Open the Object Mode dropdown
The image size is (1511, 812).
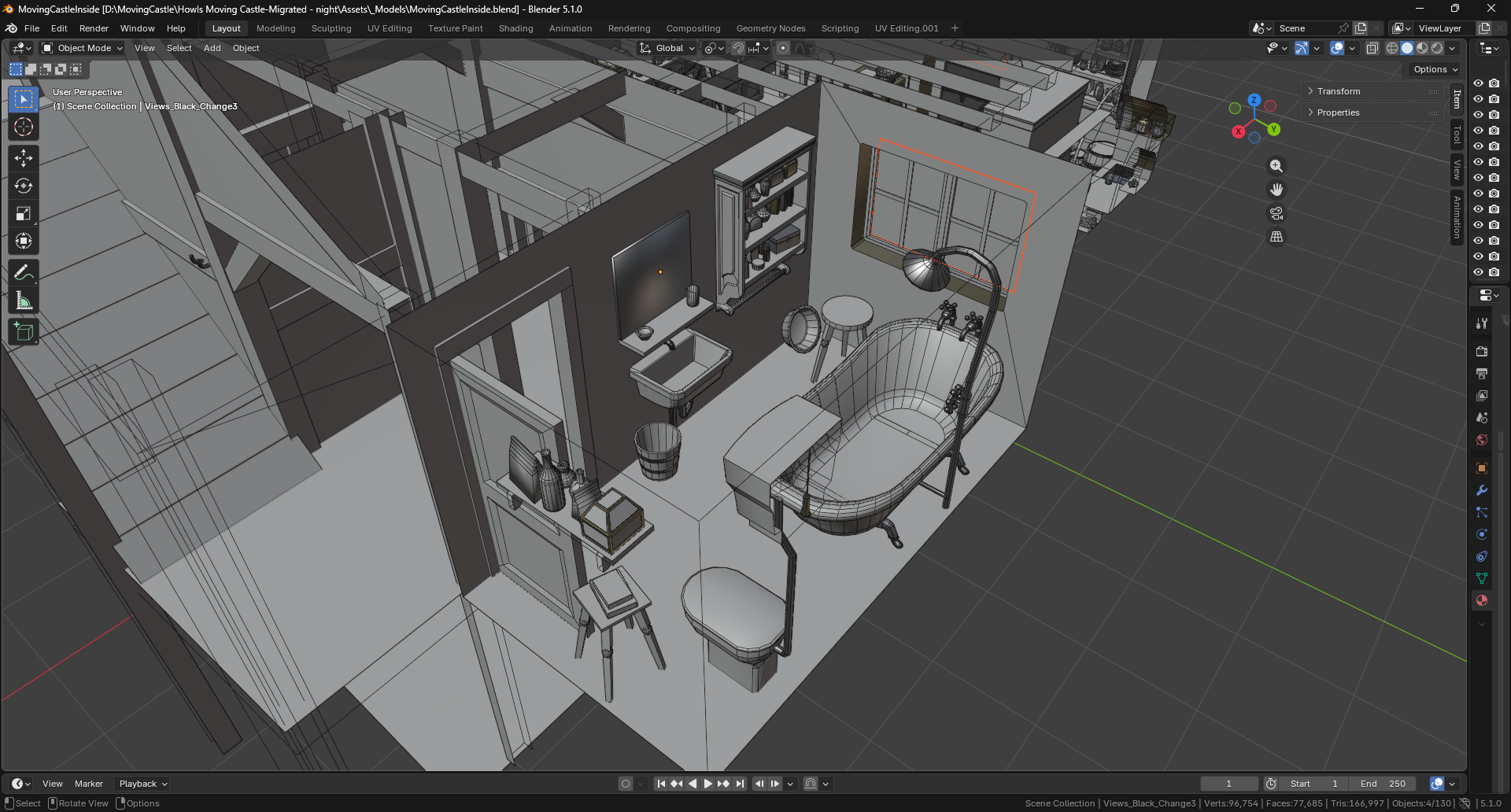[83, 48]
